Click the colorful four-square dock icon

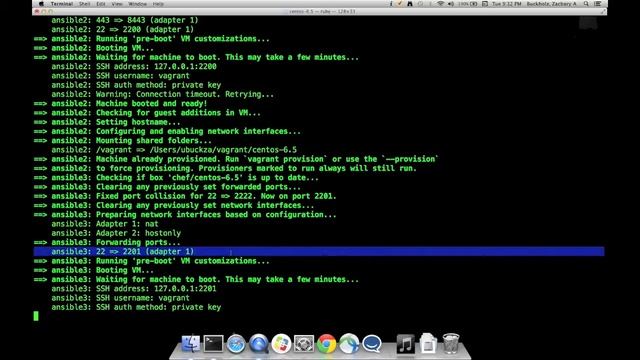(281, 344)
